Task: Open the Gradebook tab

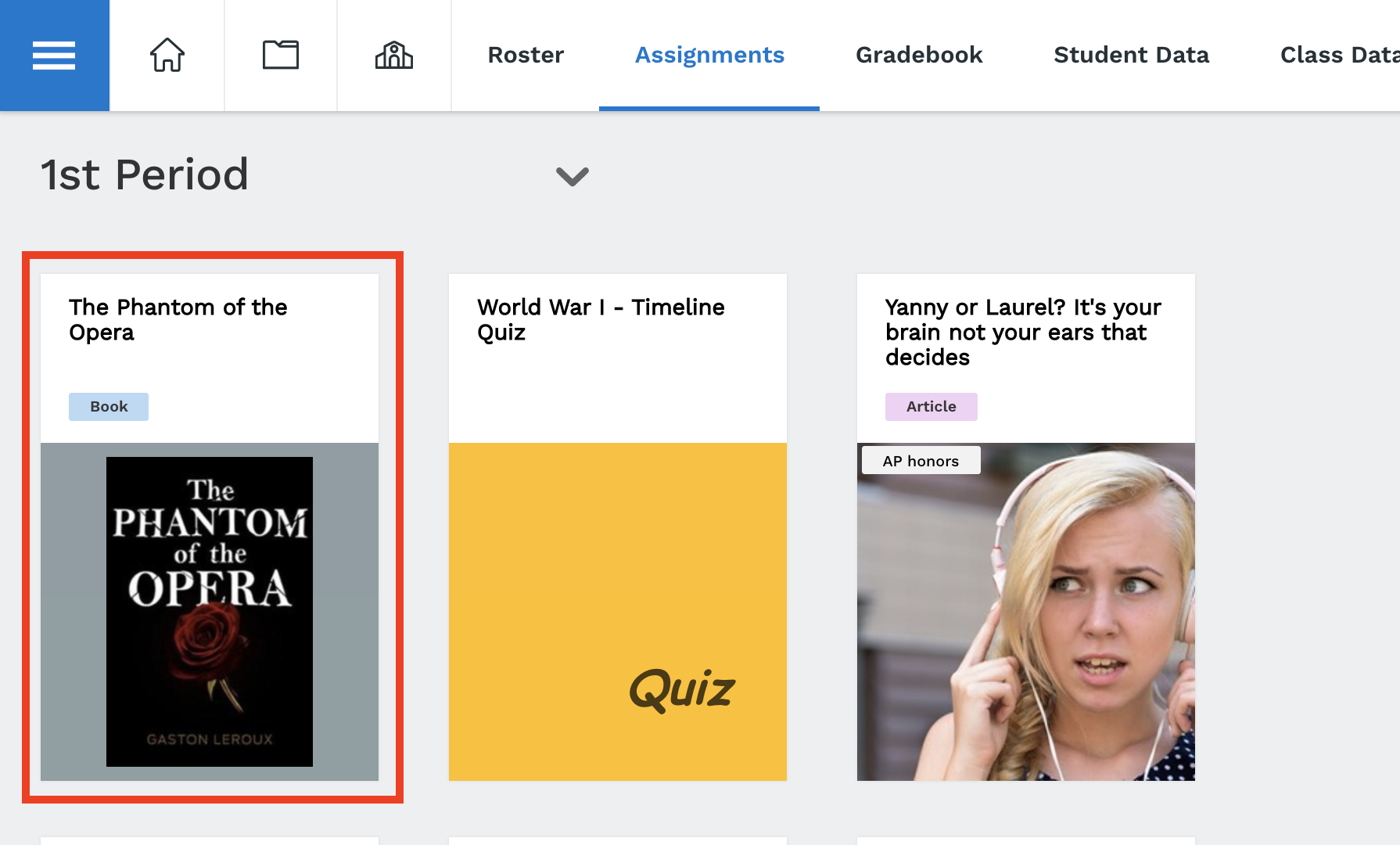Action: pos(919,56)
